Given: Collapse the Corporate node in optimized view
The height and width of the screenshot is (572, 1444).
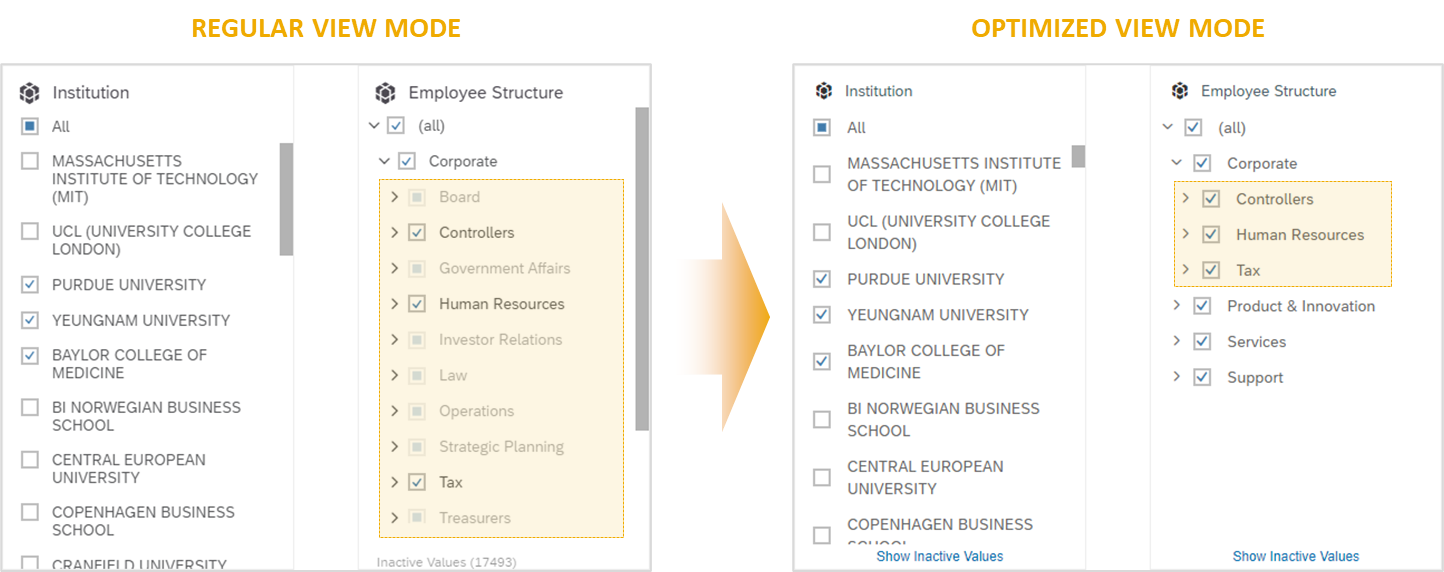Looking at the screenshot, I should [x=1176, y=162].
